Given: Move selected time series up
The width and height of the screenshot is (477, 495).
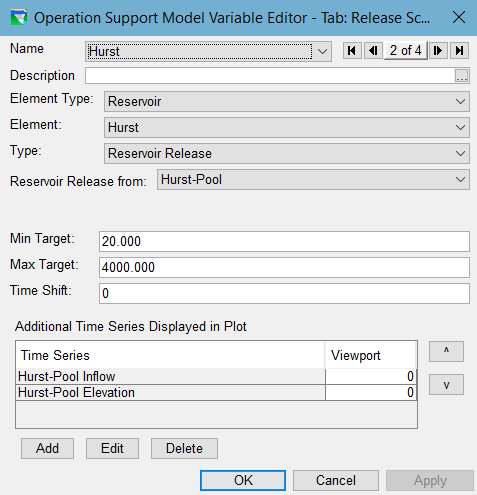Looking at the screenshot, I should click(x=446, y=351).
